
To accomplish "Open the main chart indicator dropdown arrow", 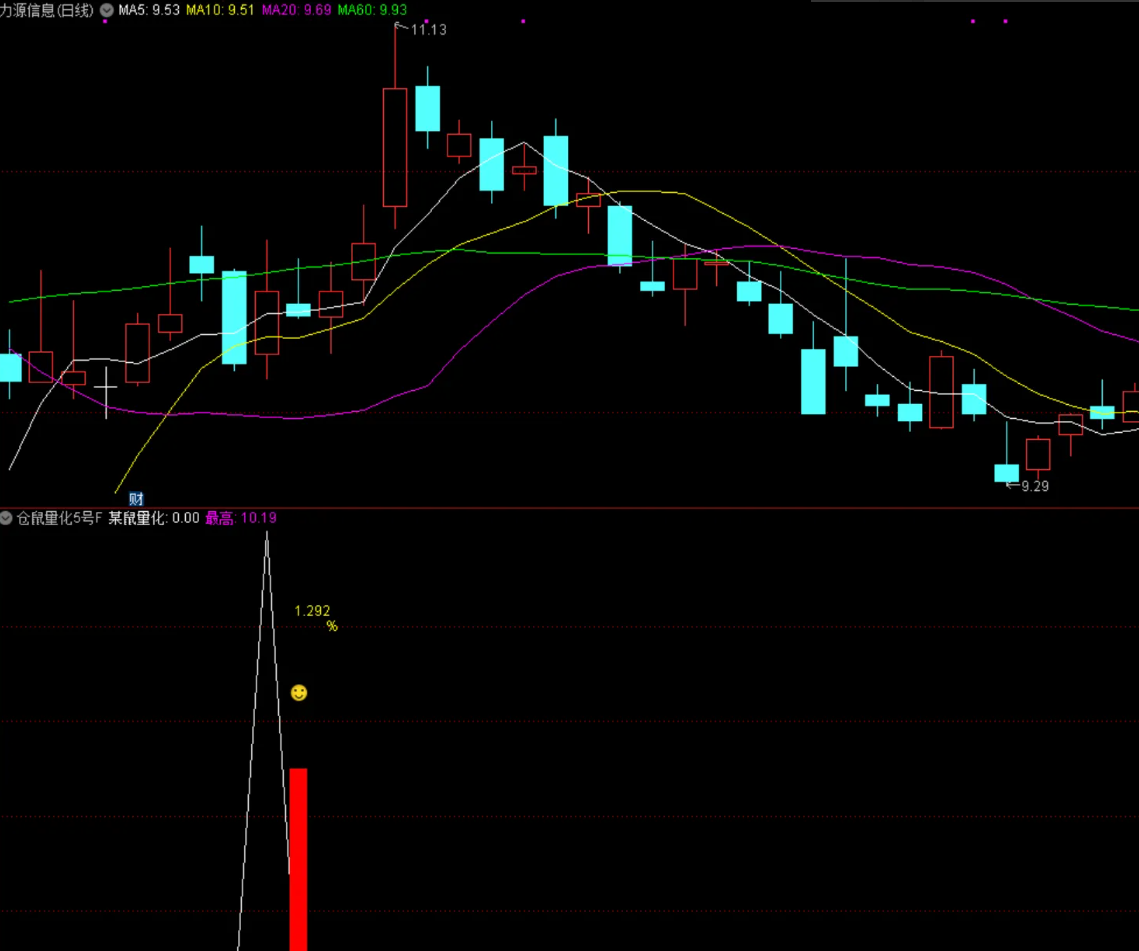I will coord(107,10).
